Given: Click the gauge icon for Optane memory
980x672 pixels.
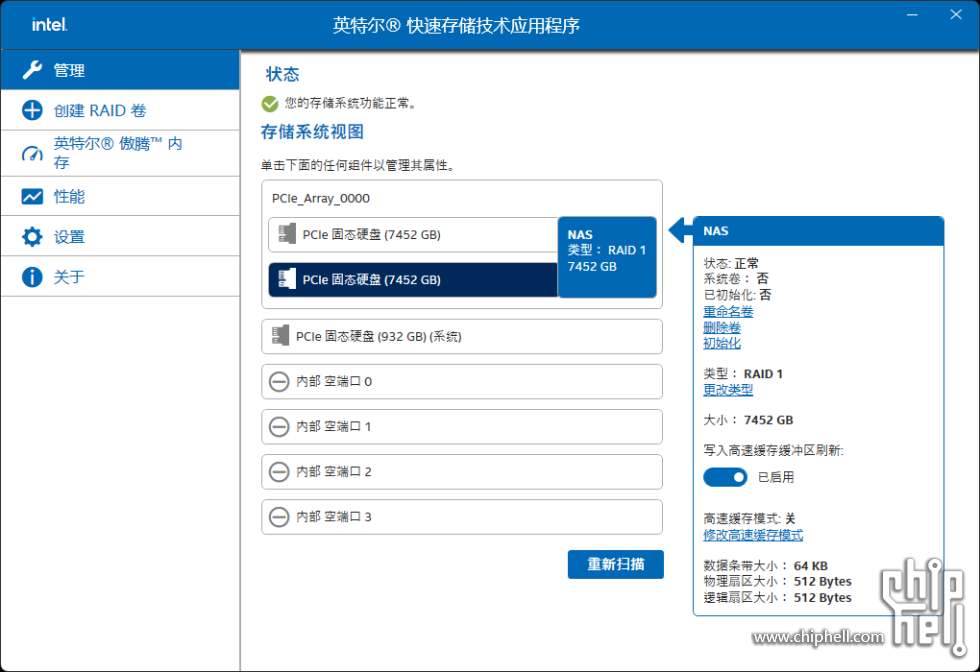Looking at the screenshot, I should tap(32, 154).
